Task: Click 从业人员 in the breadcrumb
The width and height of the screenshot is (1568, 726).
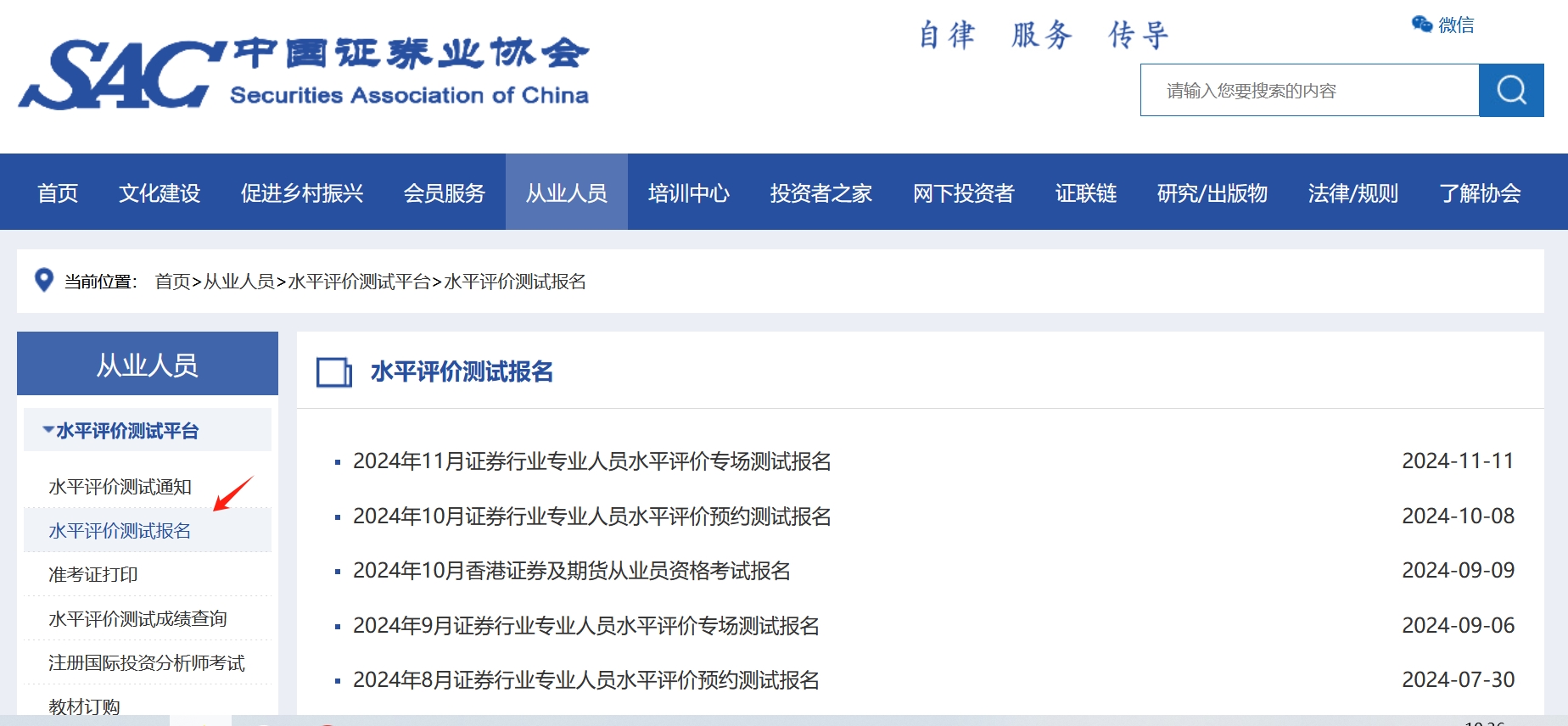Action: point(238,282)
